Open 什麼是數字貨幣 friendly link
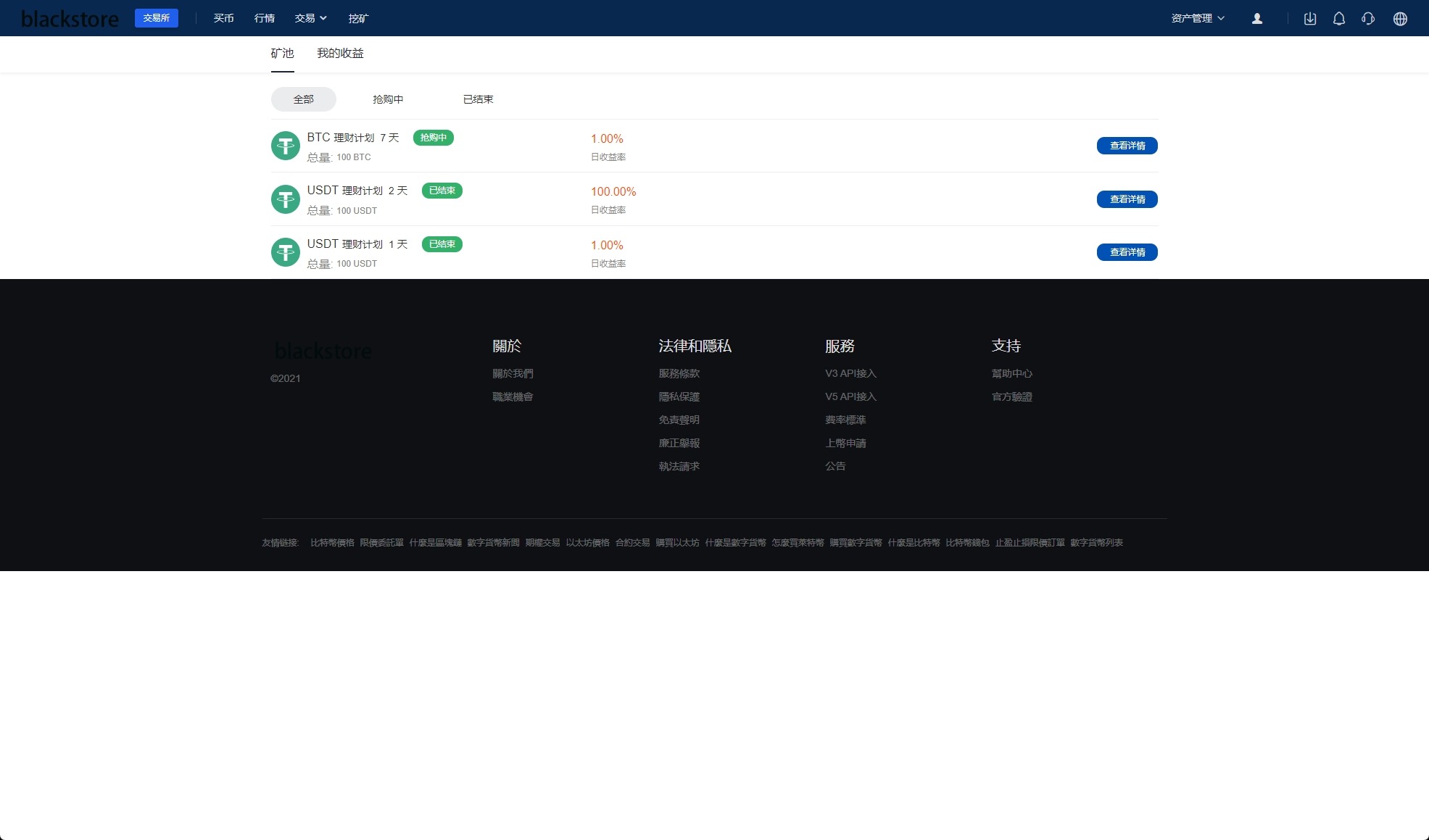 tap(736, 543)
